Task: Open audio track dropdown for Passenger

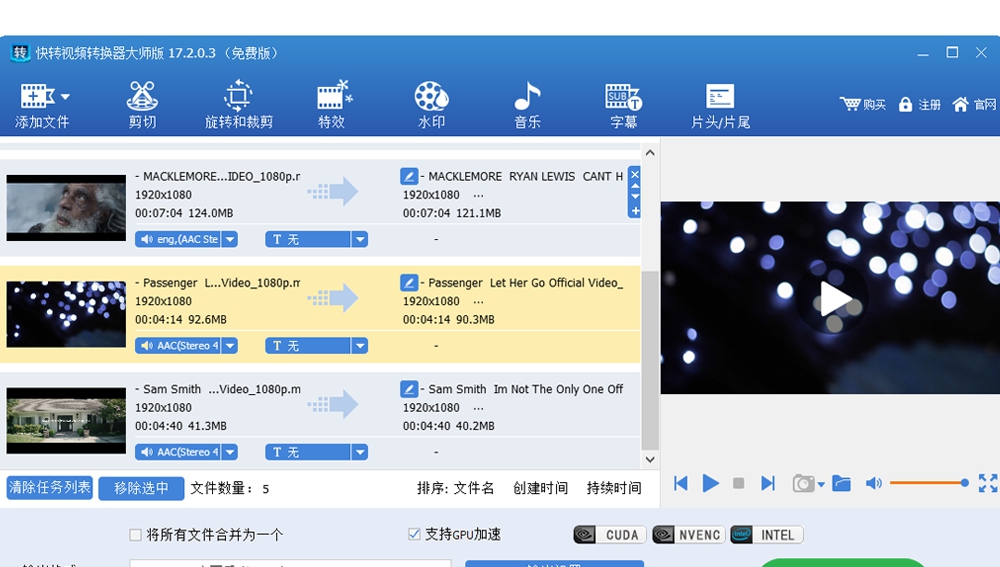Action: click(230, 346)
